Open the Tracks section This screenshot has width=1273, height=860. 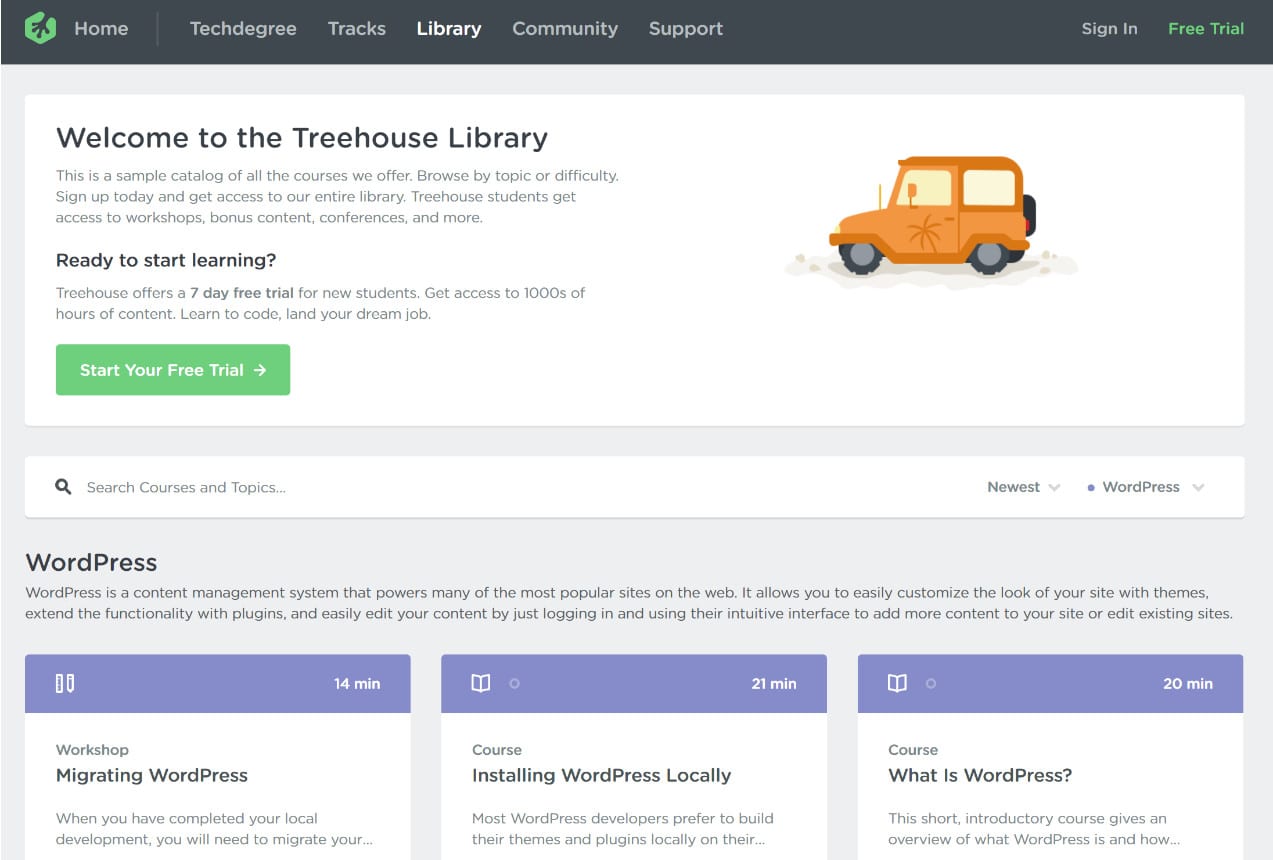point(356,29)
